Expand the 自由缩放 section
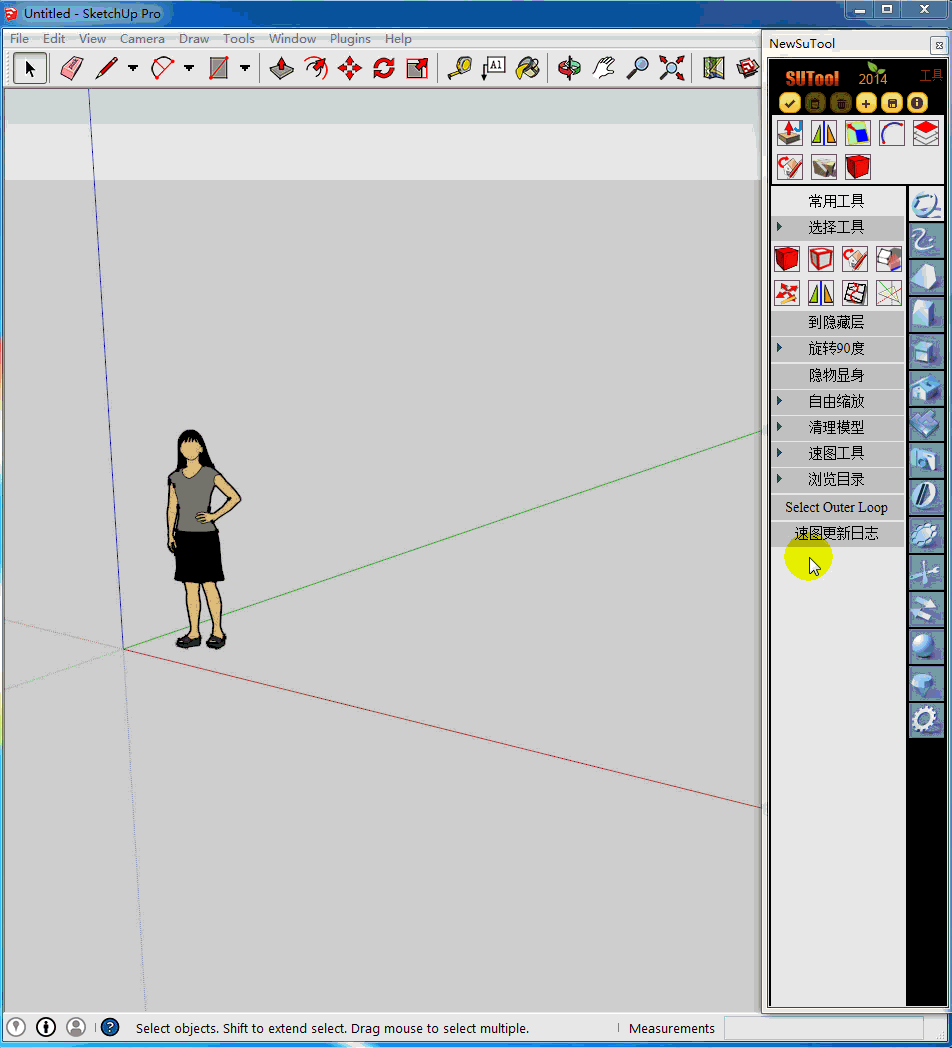Image resolution: width=952 pixels, height=1048 pixels. [838, 401]
